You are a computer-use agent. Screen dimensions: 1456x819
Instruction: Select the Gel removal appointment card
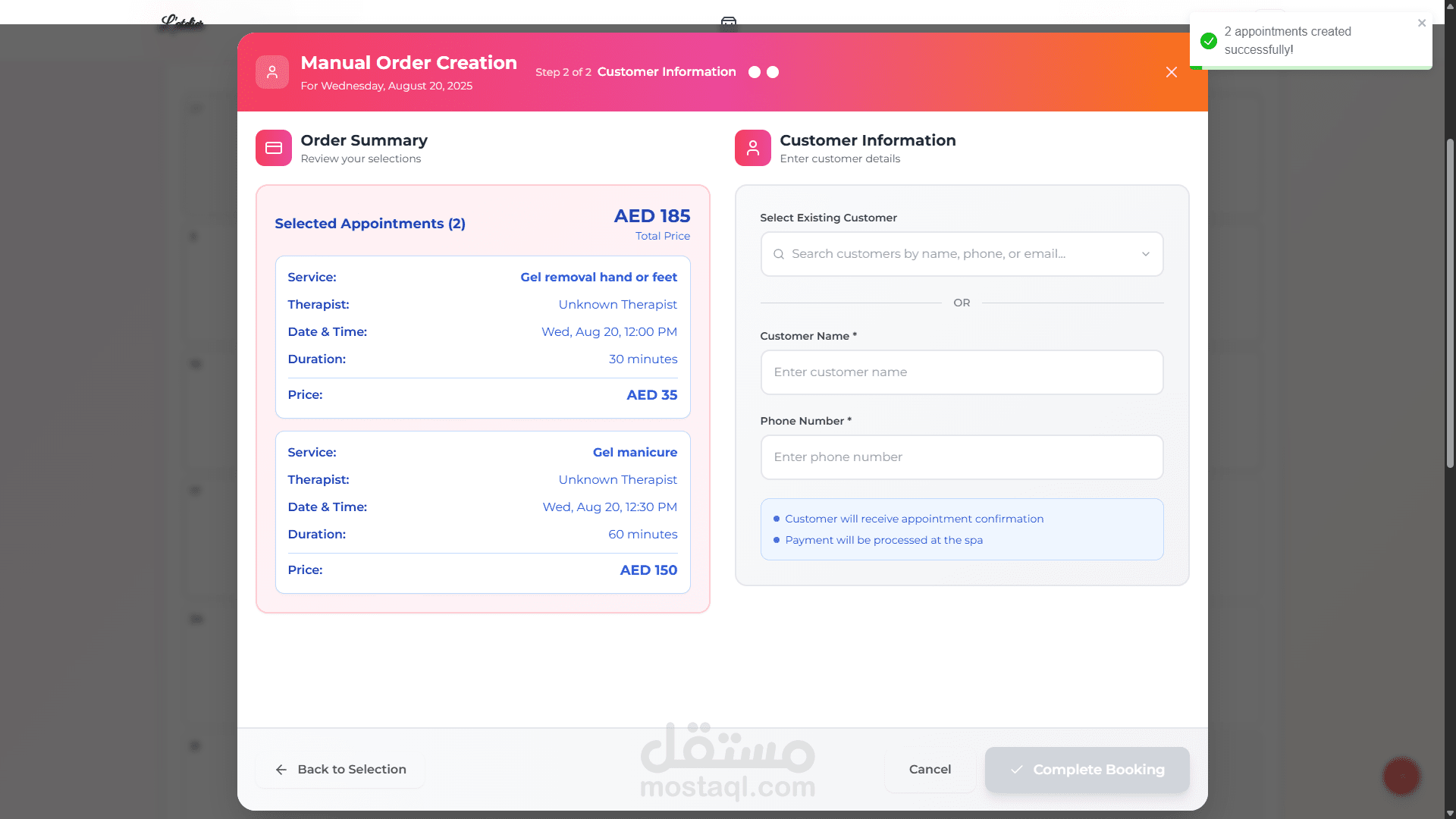click(x=482, y=337)
